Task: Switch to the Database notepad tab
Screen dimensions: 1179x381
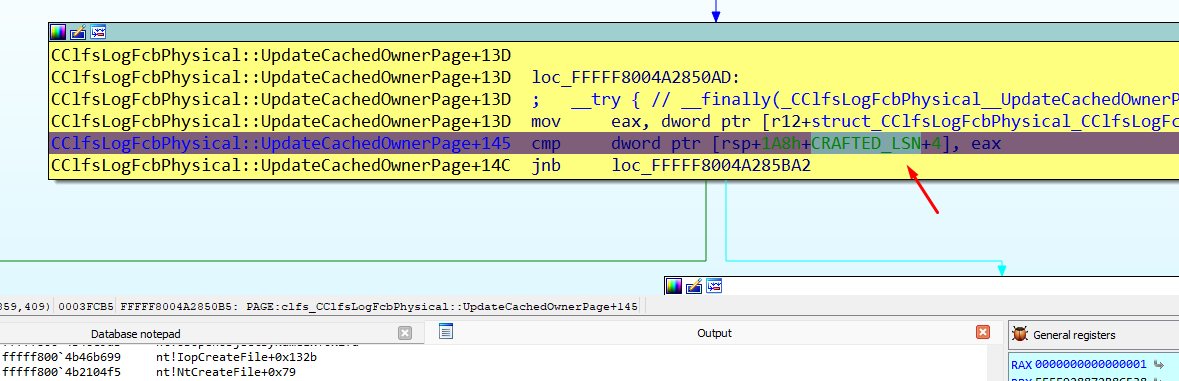Action: [x=135, y=334]
